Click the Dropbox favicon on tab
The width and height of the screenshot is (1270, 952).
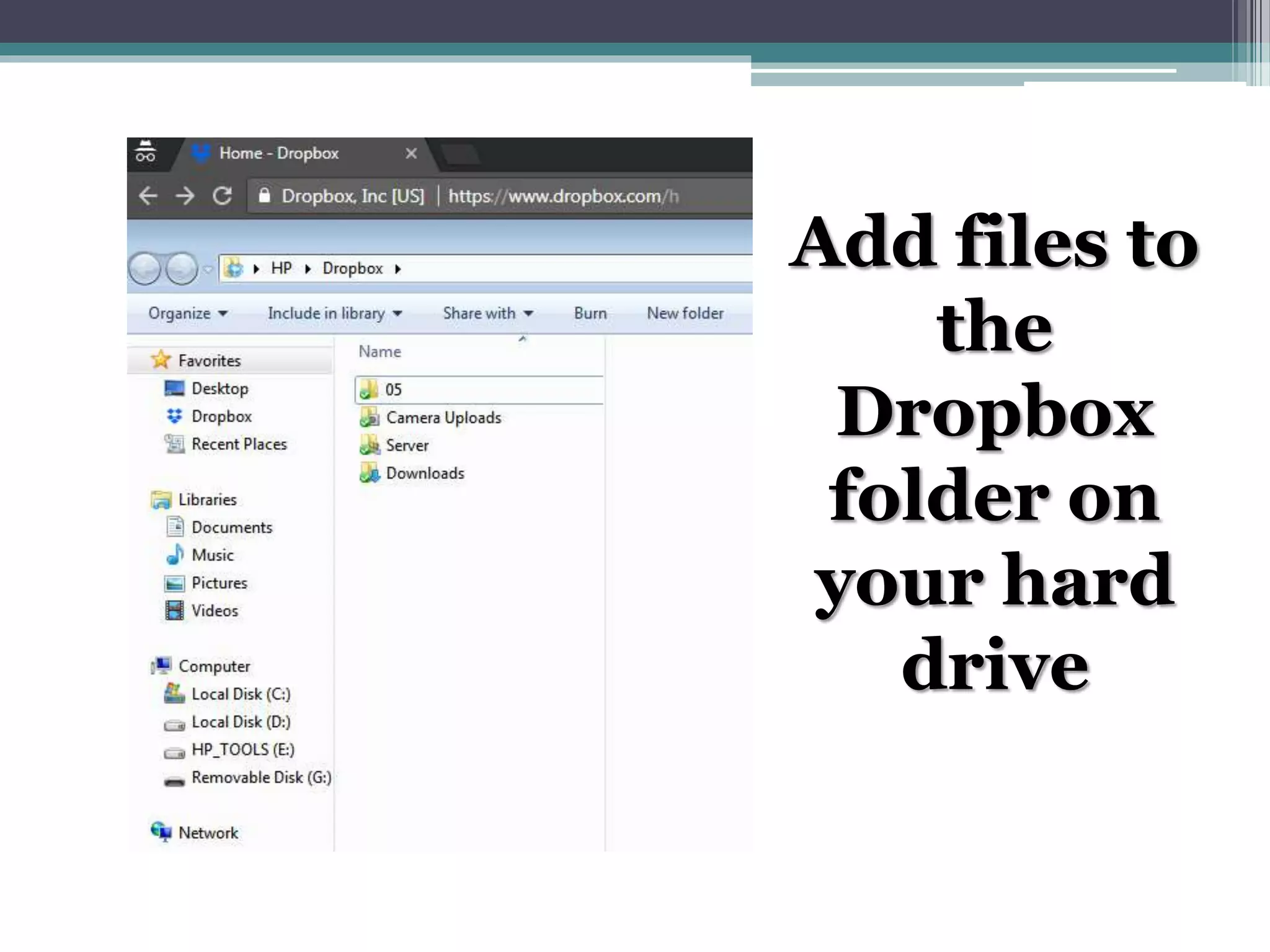point(200,152)
